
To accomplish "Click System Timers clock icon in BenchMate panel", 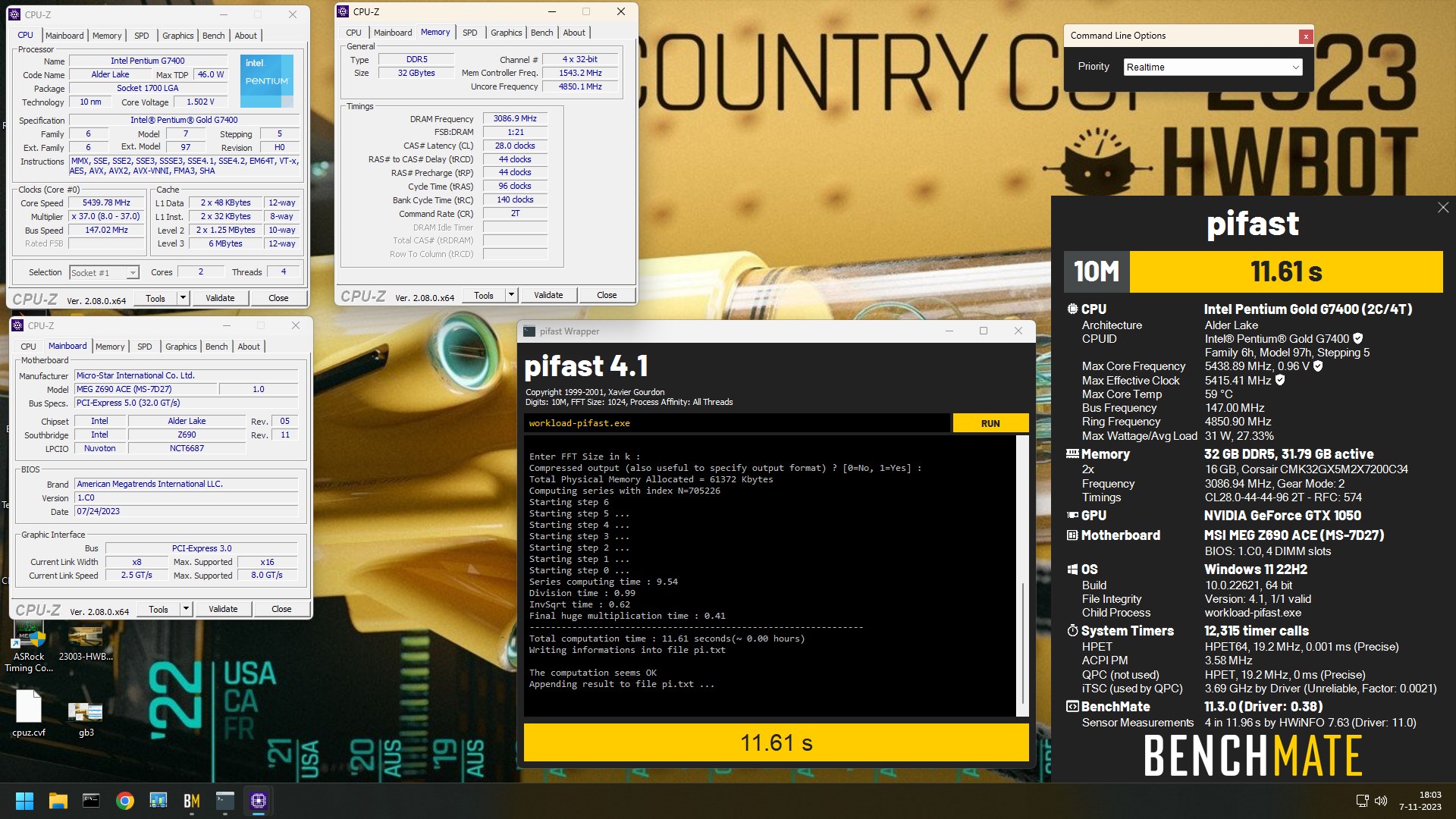I will 1072,631.
